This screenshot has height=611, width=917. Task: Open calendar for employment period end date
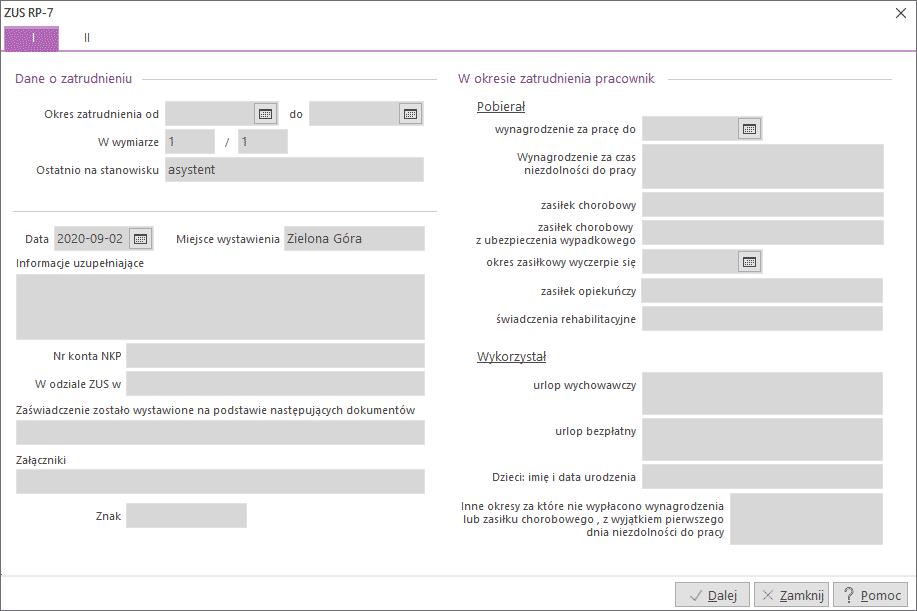[411, 113]
